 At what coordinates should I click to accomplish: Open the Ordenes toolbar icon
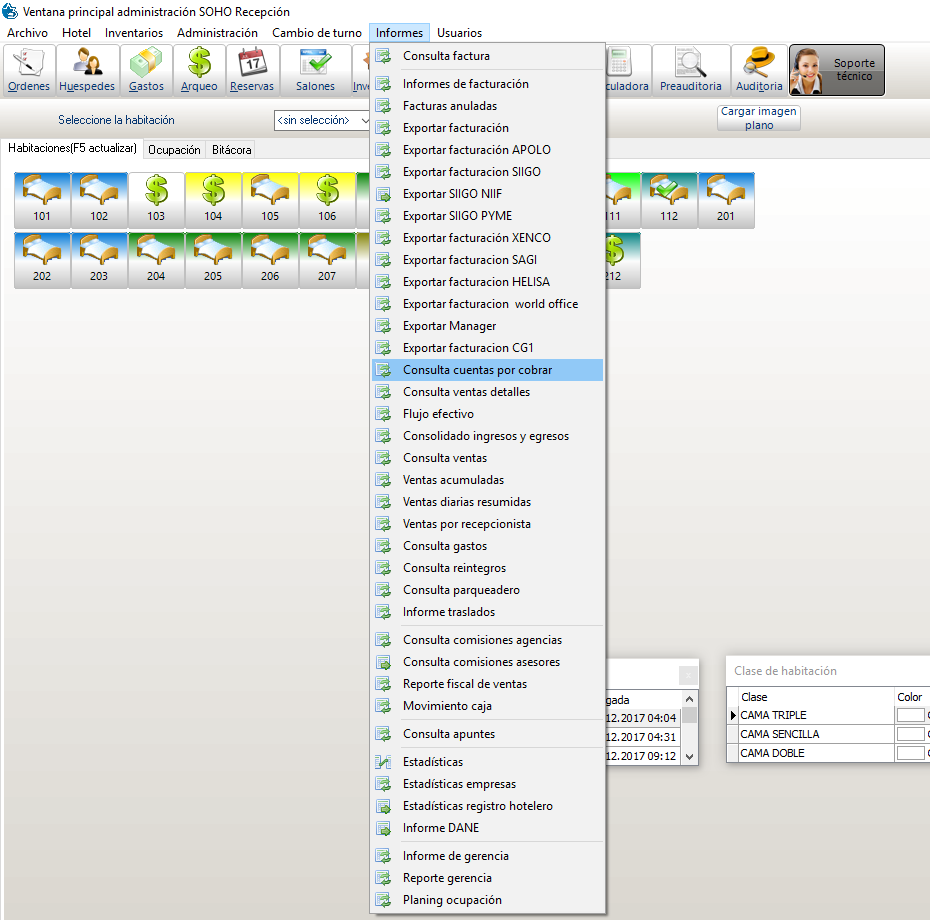29,70
